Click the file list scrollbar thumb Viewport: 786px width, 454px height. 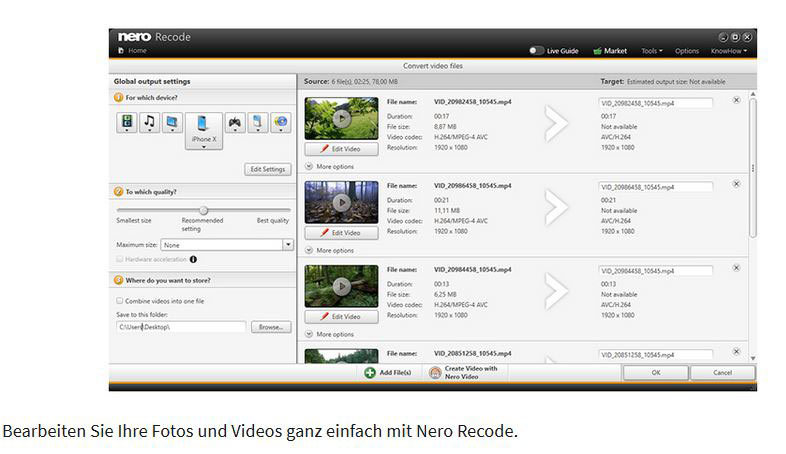tap(753, 168)
